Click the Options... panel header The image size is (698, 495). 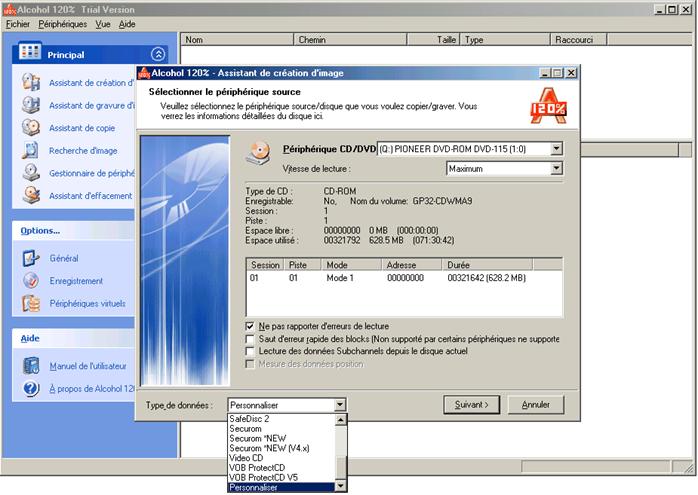click(x=73, y=231)
